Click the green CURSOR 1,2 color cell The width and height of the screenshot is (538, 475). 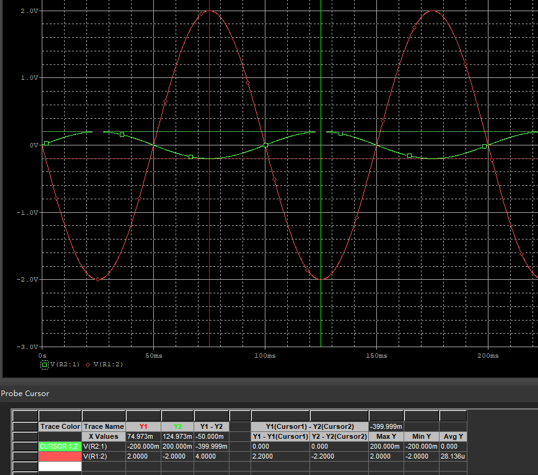[60, 447]
